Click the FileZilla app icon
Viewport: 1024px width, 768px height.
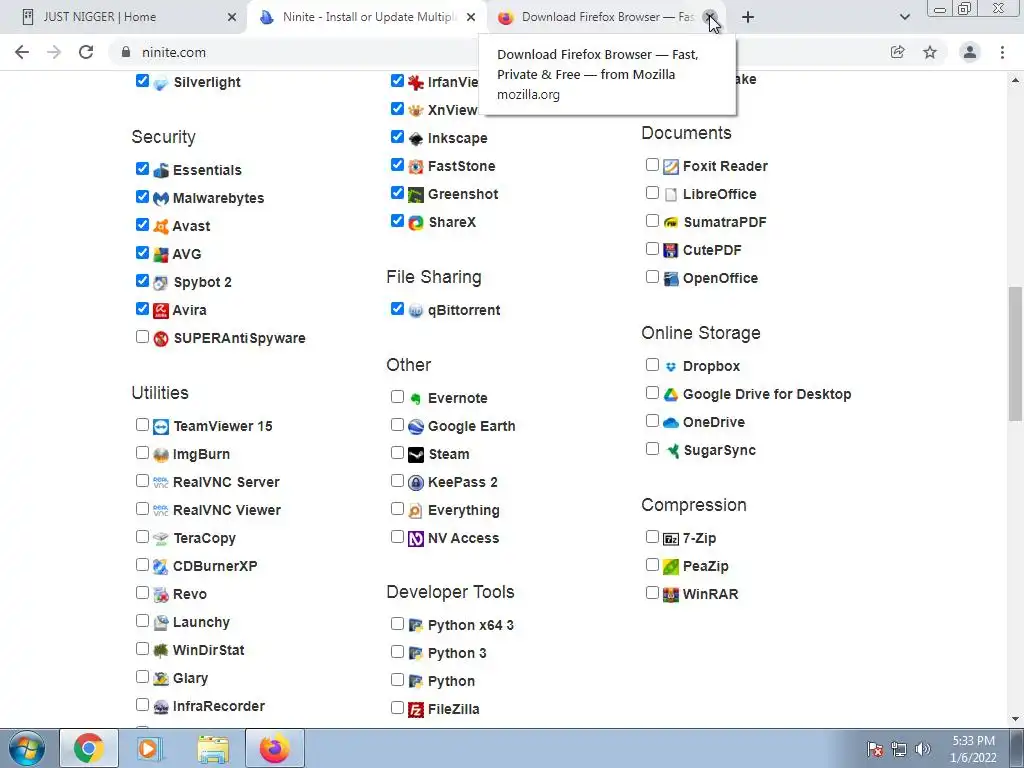(416, 709)
